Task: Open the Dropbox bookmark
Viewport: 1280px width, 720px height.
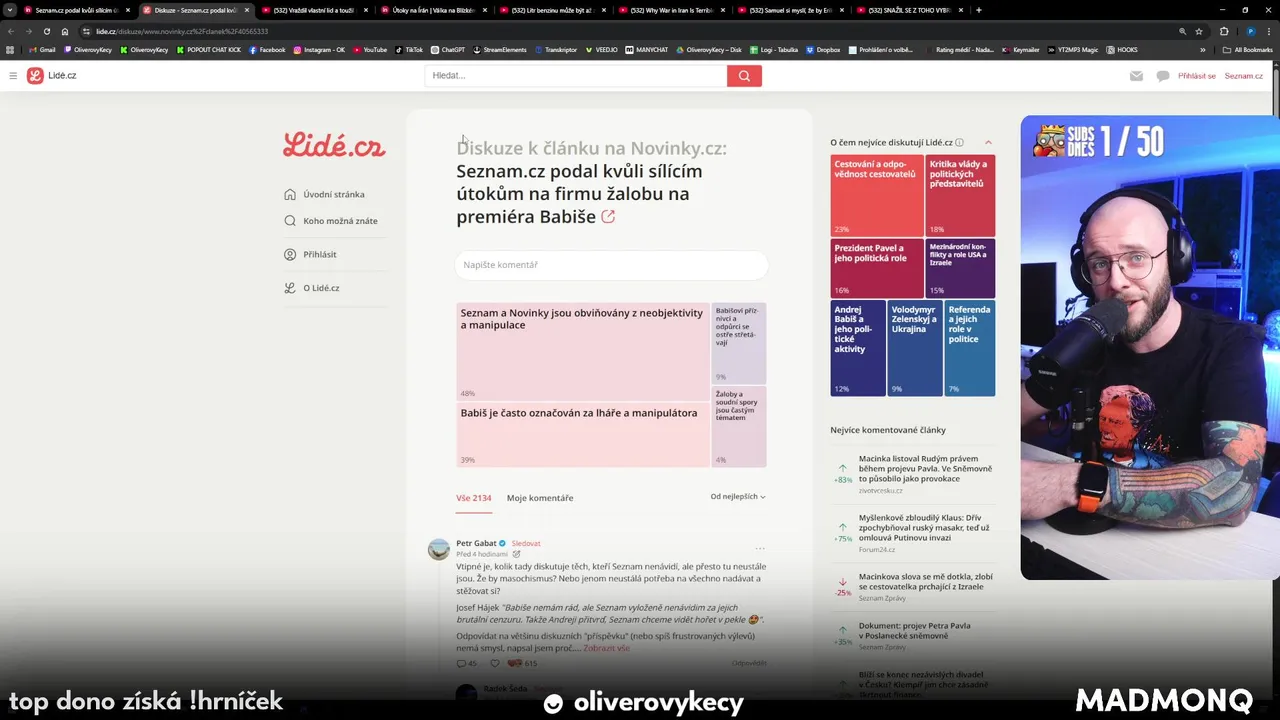Action: [x=823, y=49]
